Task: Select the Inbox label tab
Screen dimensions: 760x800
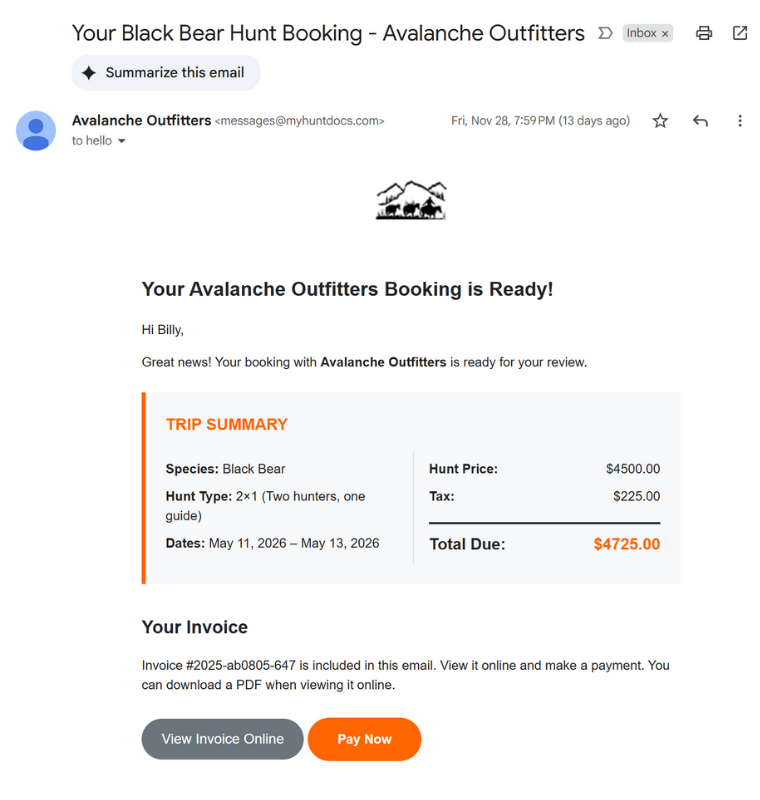Action: (640, 33)
